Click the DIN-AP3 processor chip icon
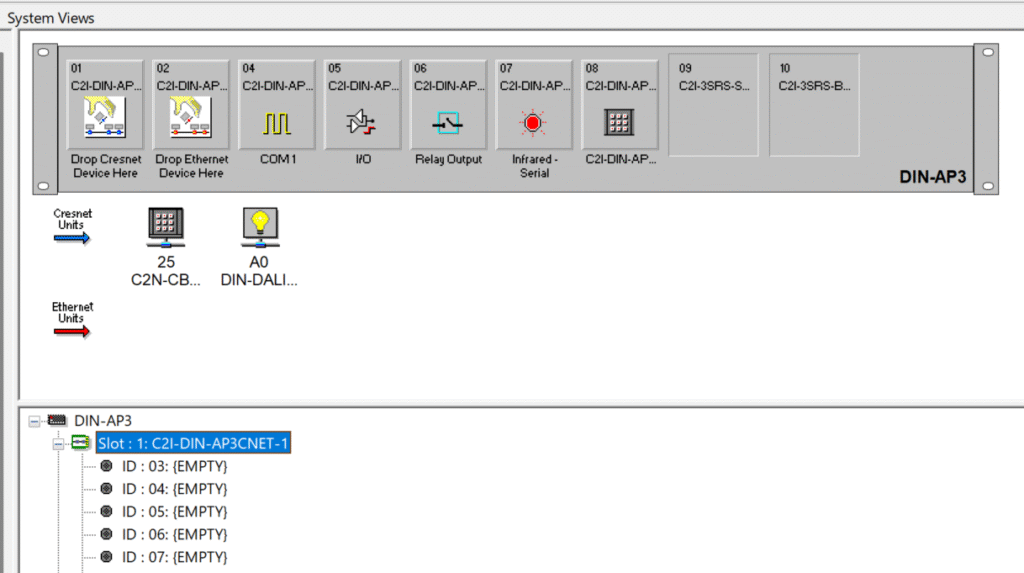Viewport: 1024px width, 573px height. coord(57,420)
